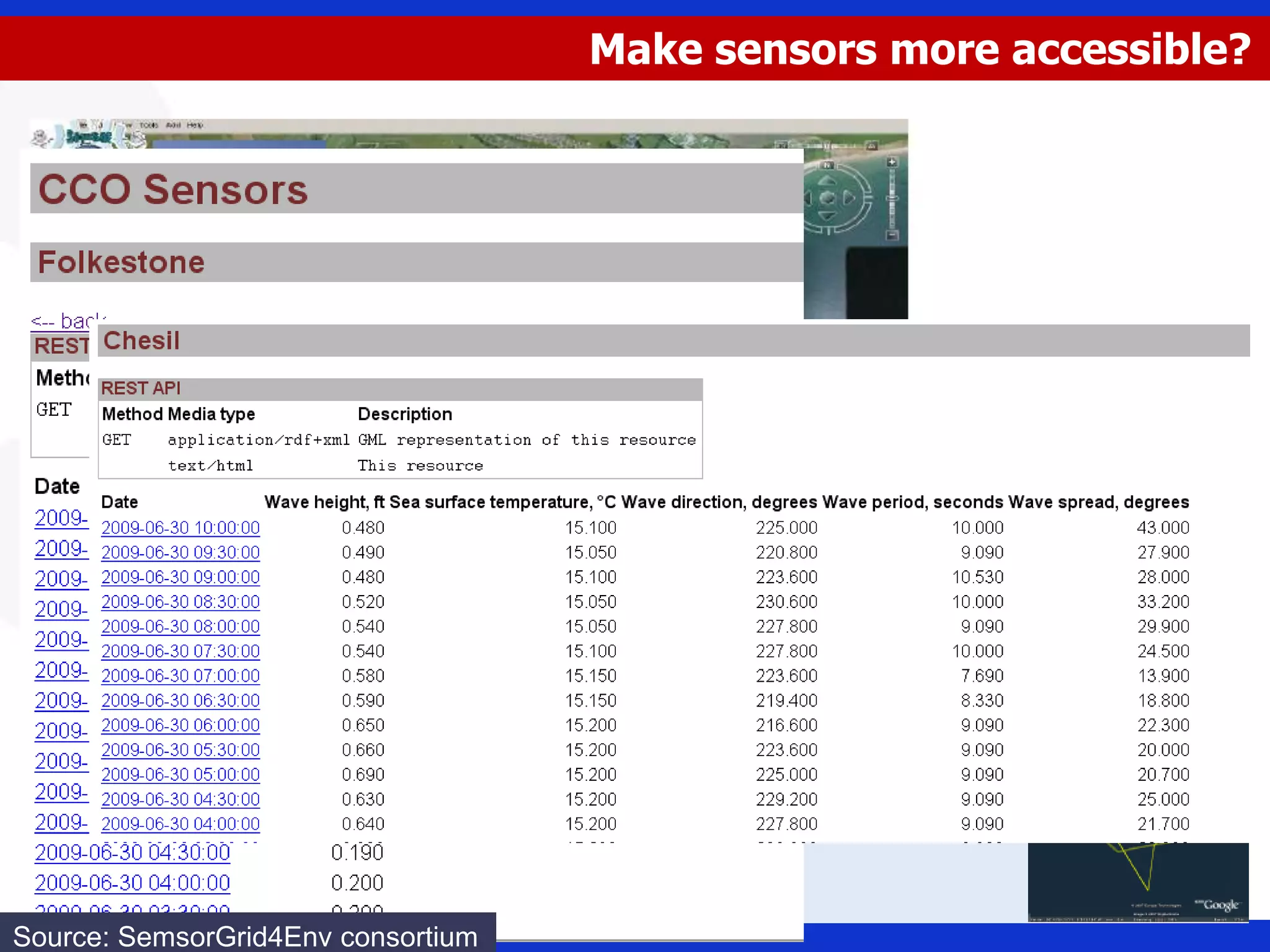Open the Help menu in Google Earth
This screenshot has height=952, width=1270.
(x=195, y=125)
